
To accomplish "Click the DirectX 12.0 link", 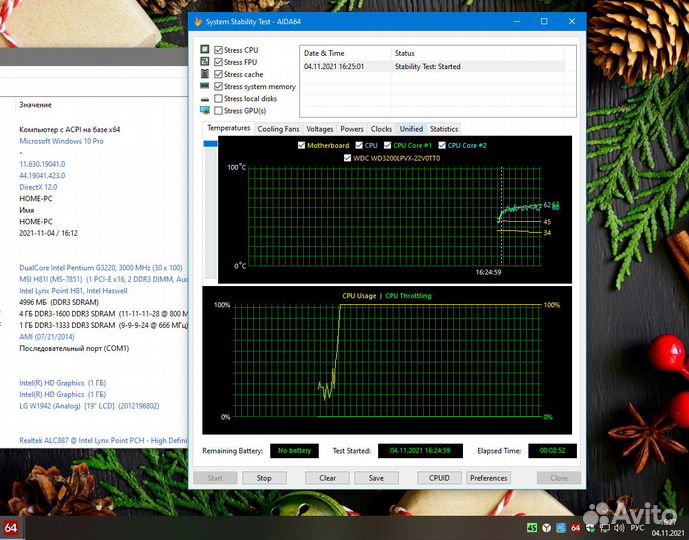I will 38,187.
